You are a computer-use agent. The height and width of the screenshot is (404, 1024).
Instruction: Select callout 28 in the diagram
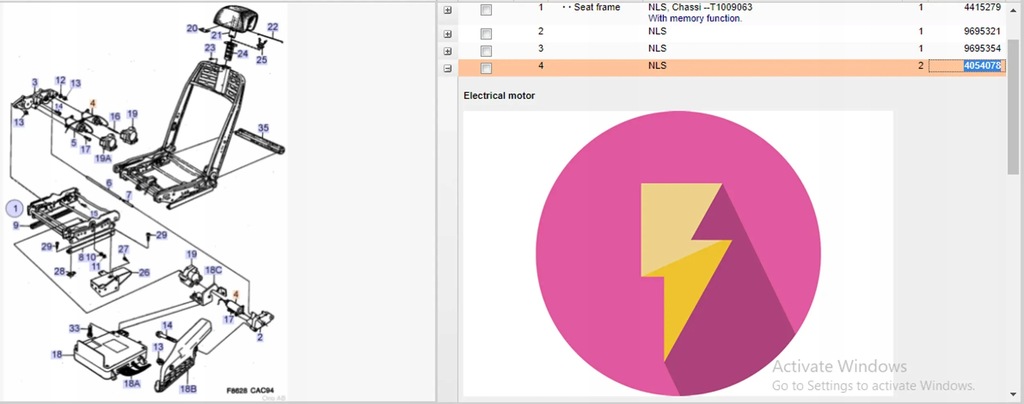pyautogui.click(x=59, y=272)
